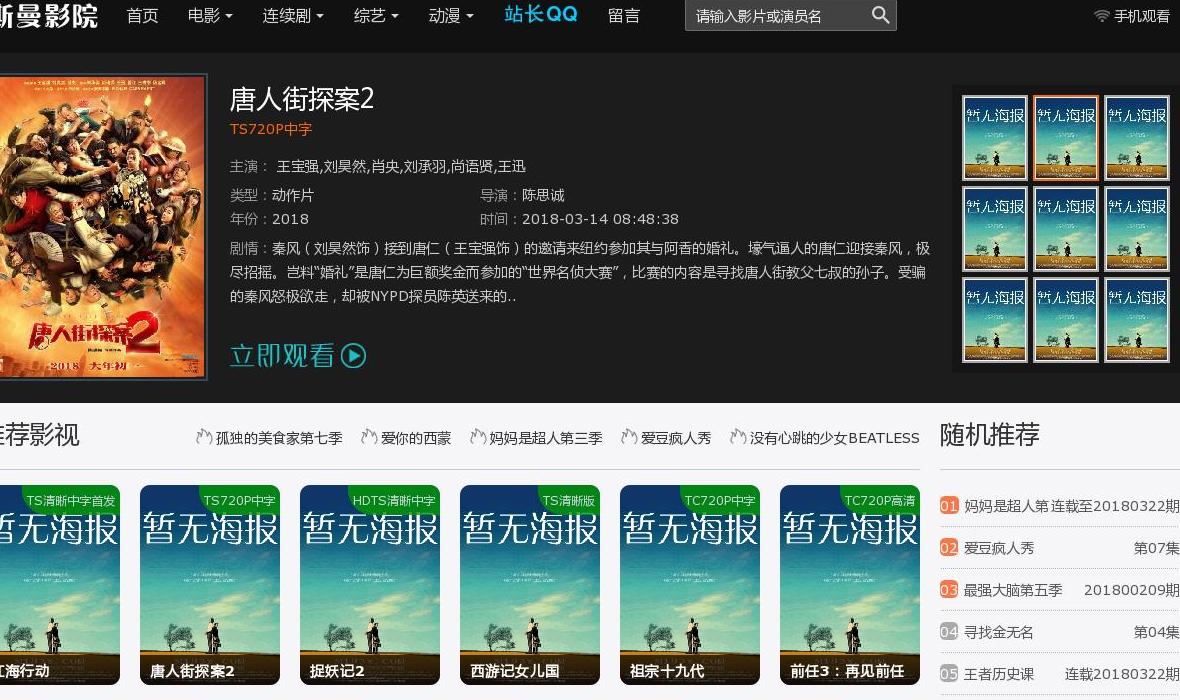
Task: Click the play circle icon beside 立即观看
Action: [x=353, y=355]
